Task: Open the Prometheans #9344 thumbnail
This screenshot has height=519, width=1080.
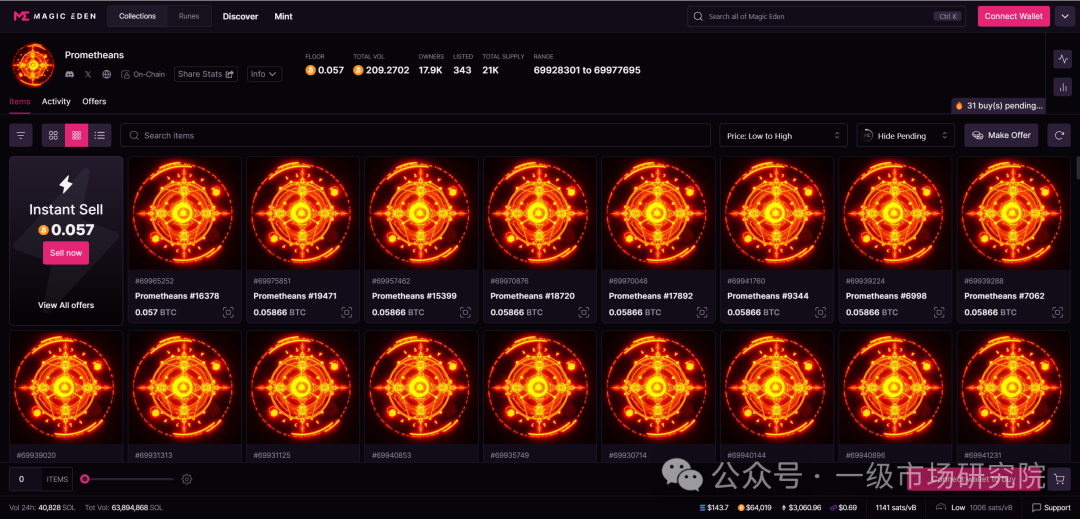Action: point(777,213)
